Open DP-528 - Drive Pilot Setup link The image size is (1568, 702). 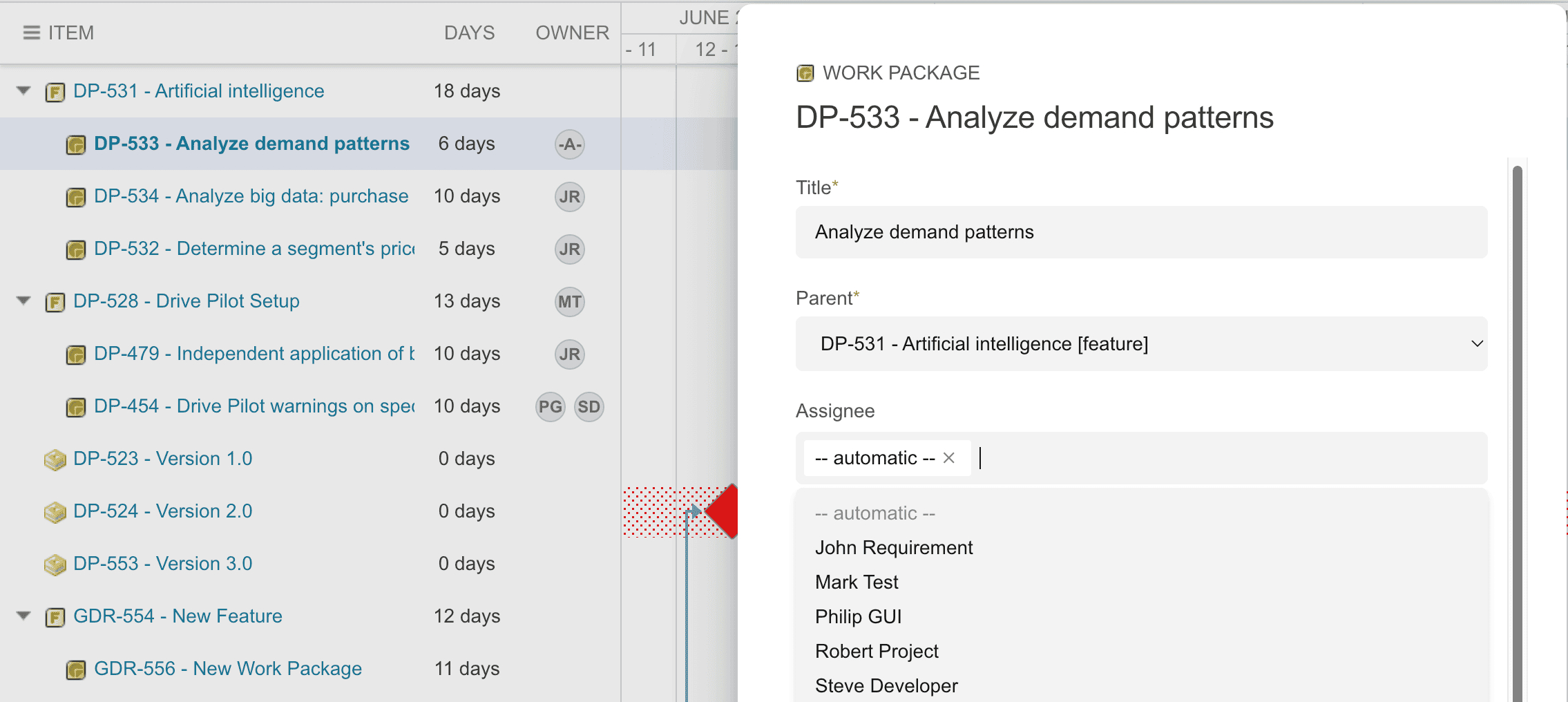click(x=187, y=301)
